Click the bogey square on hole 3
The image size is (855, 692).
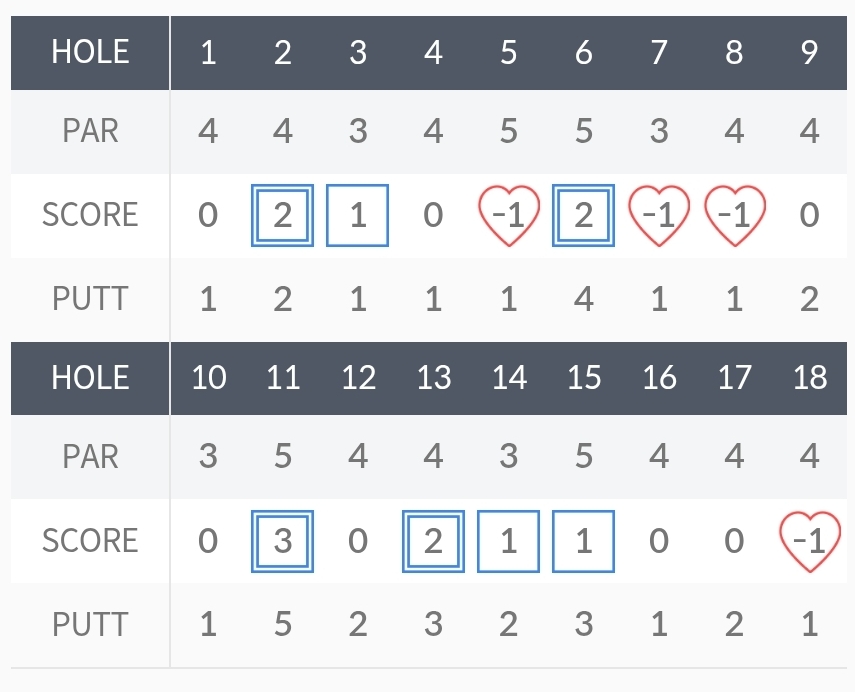point(358,216)
